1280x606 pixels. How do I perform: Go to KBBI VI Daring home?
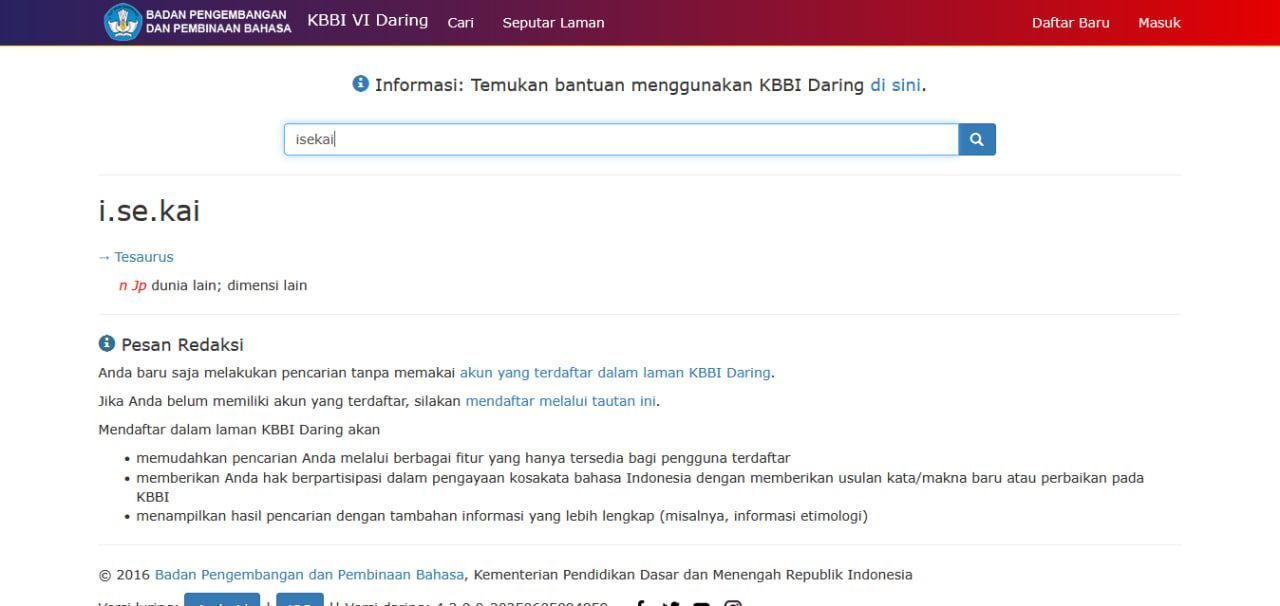(367, 21)
